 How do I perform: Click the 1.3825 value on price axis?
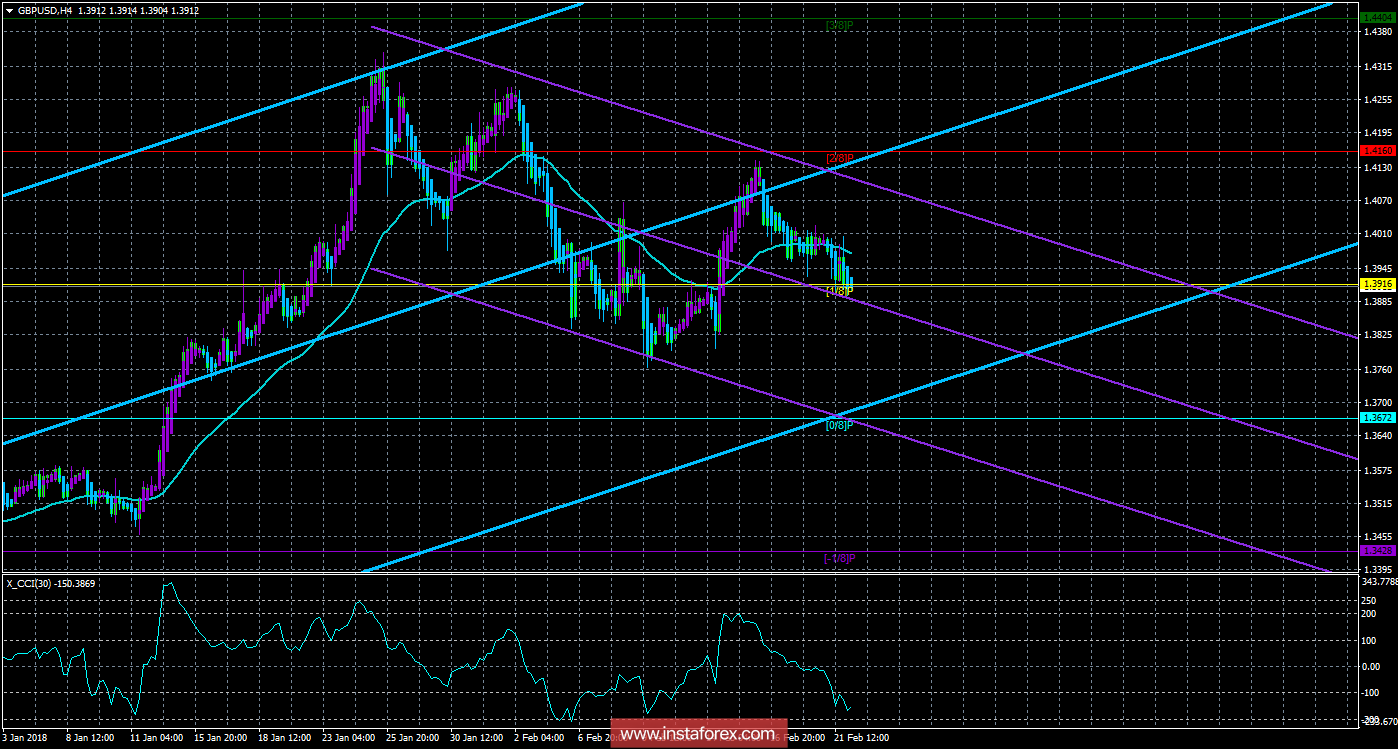pyautogui.click(x=1377, y=335)
